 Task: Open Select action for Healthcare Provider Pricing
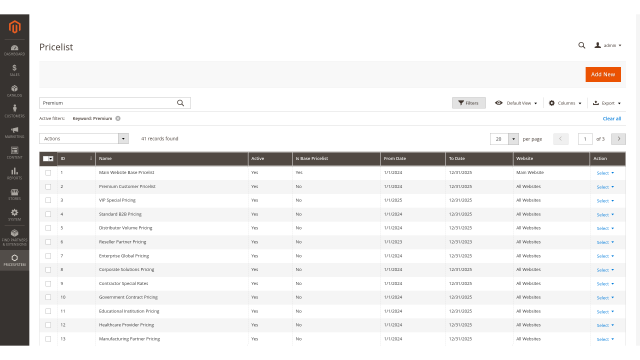[605, 325]
